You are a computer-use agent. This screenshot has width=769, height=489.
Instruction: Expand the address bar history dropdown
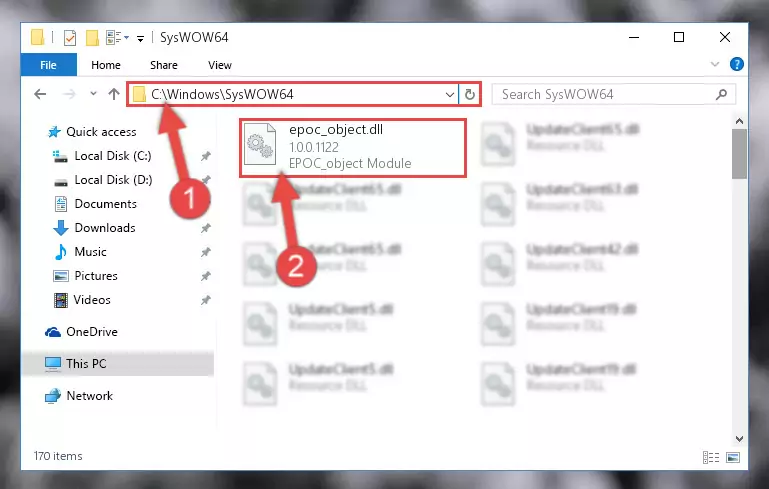click(449, 94)
